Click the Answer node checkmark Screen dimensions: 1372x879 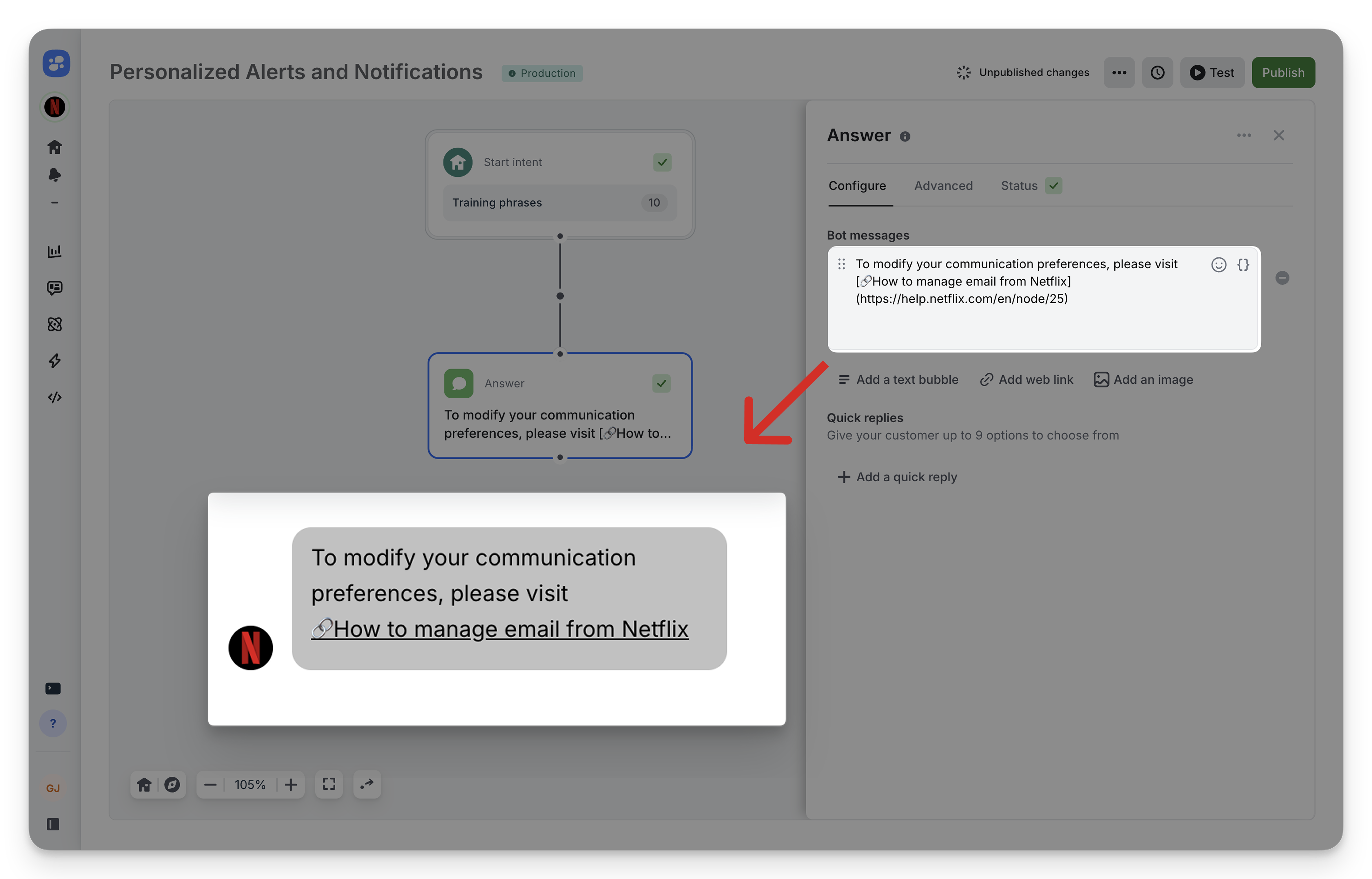pos(661,383)
